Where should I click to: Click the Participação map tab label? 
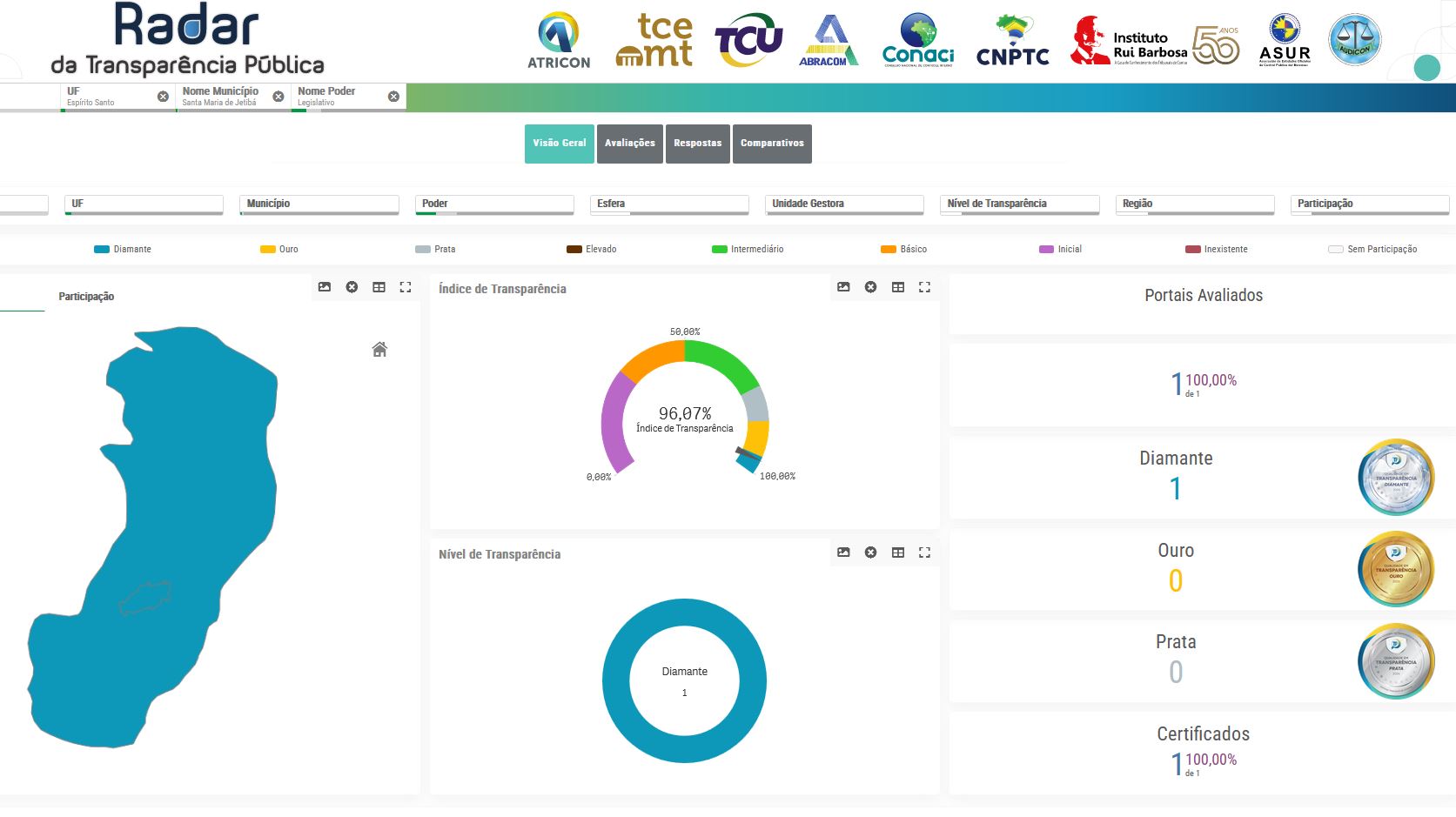pyautogui.click(x=86, y=297)
